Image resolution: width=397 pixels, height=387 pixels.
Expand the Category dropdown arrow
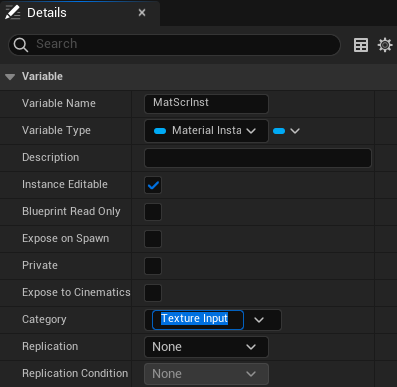259,320
